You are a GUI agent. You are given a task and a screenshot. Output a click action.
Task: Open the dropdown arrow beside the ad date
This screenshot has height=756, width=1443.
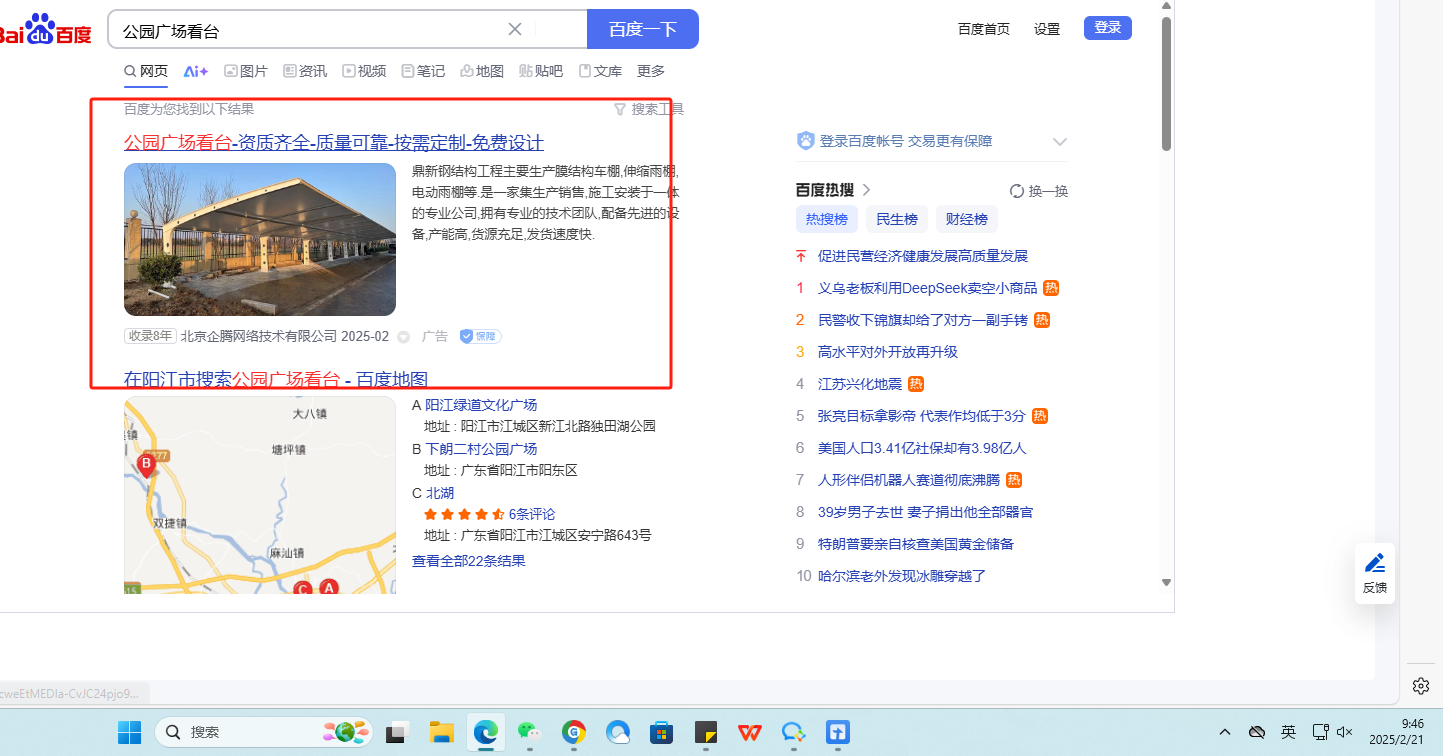click(x=404, y=337)
